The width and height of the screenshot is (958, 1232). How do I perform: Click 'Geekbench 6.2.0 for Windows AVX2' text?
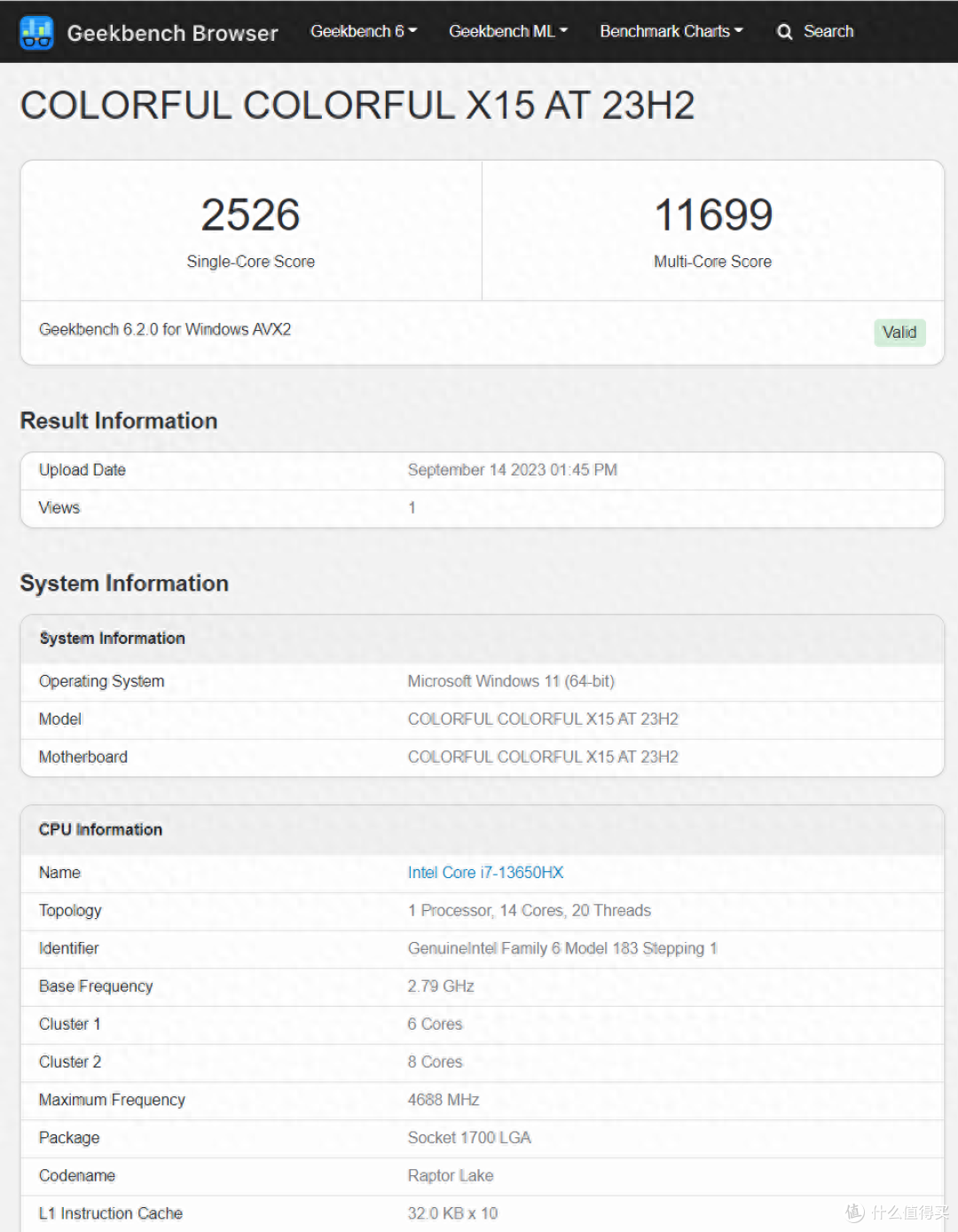coord(165,329)
